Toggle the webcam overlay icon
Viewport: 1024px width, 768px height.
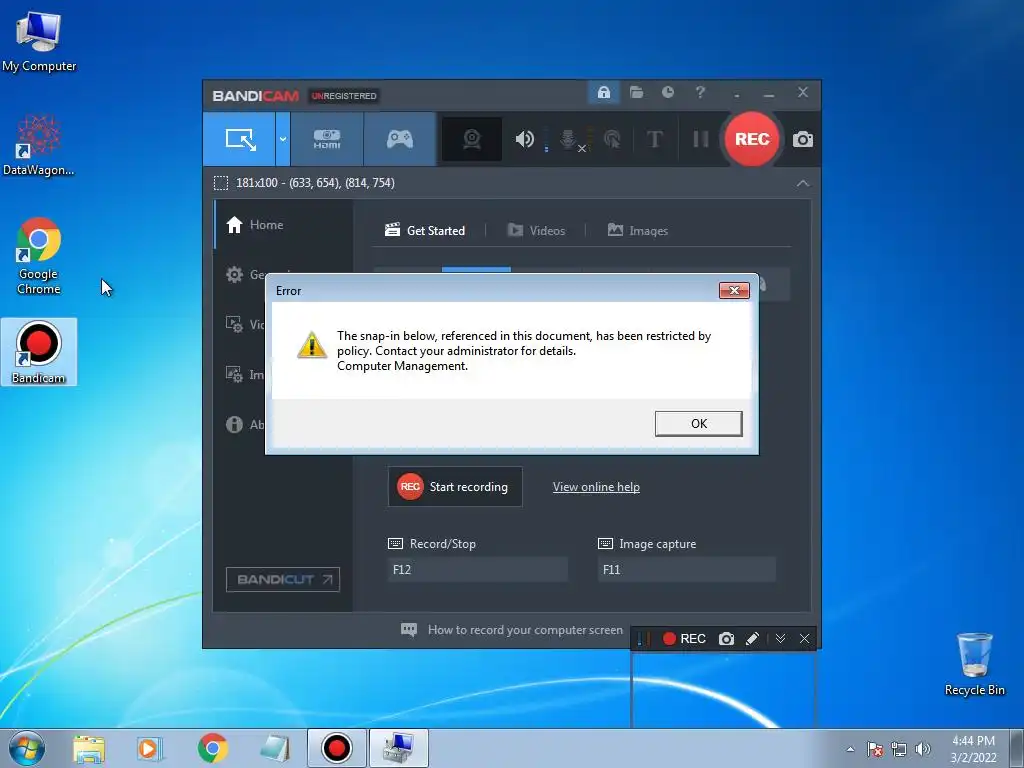(x=472, y=139)
